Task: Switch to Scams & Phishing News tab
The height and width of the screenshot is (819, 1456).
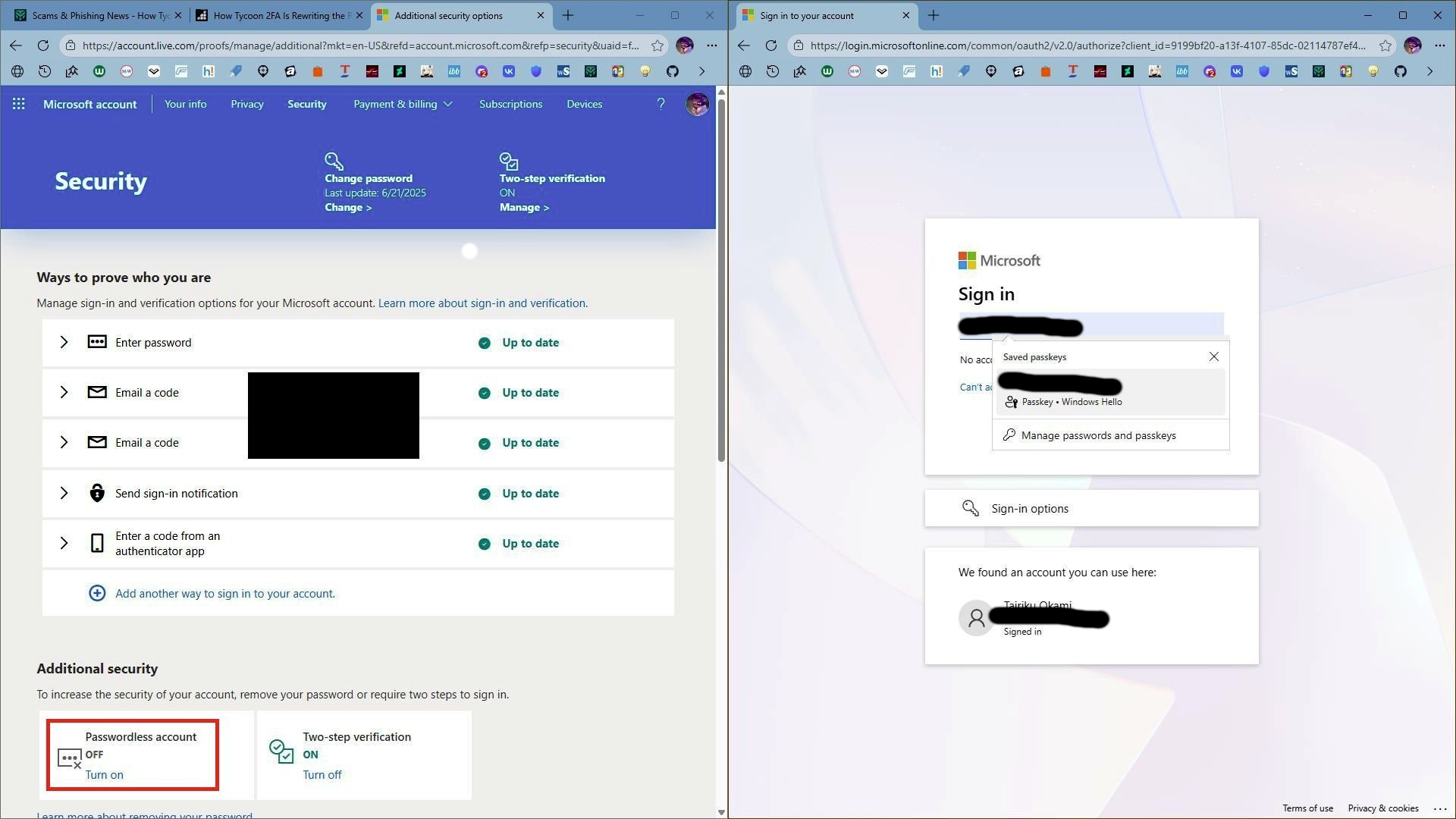Action: click(x=98, y=15)
